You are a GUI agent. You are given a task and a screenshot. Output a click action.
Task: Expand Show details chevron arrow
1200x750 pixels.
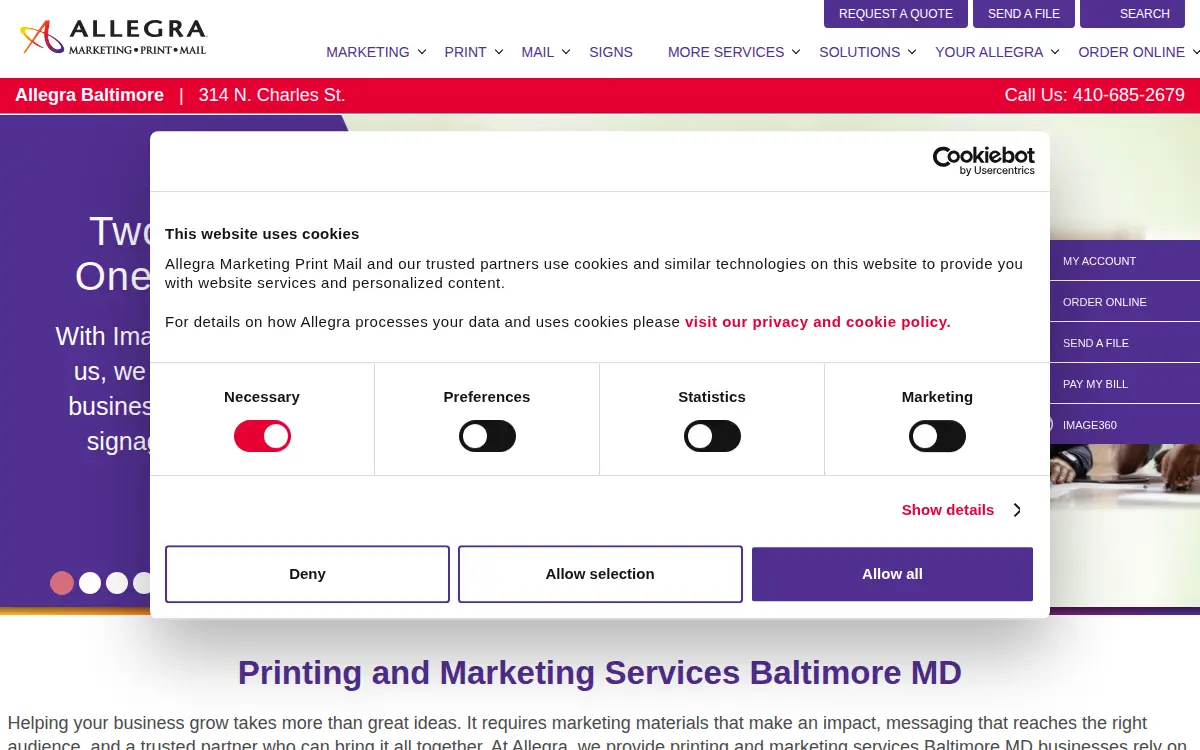[1017, 510]
